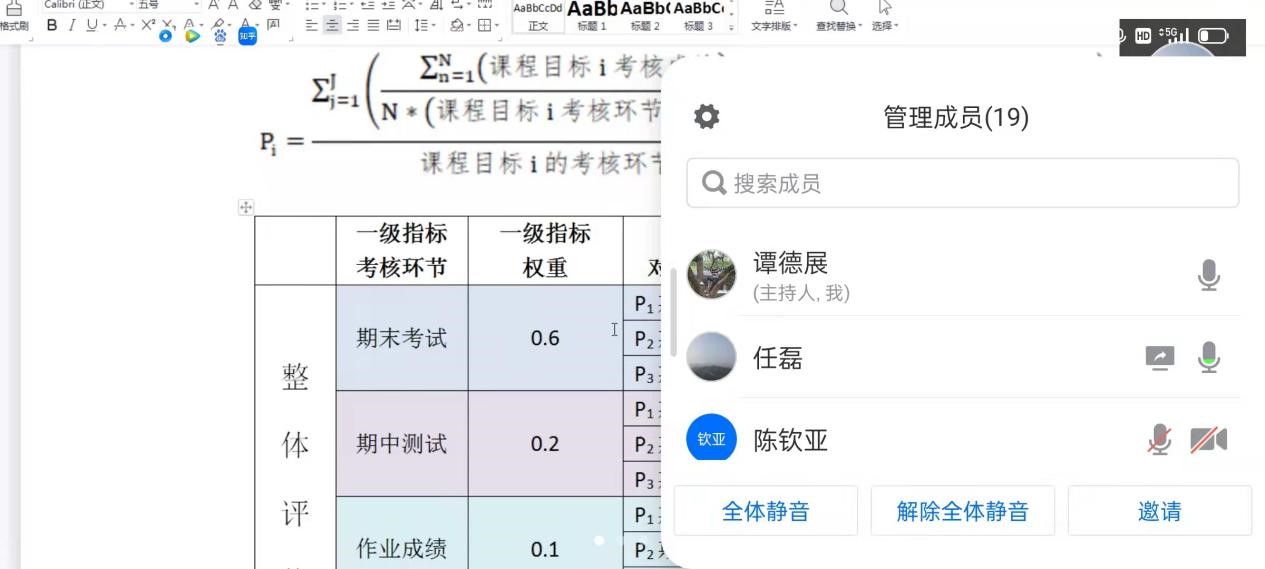The image size is (1265, 569).
Task: Click the Zhihu shortcut icon
Action: pyautogui.click(x=247, y=36)
